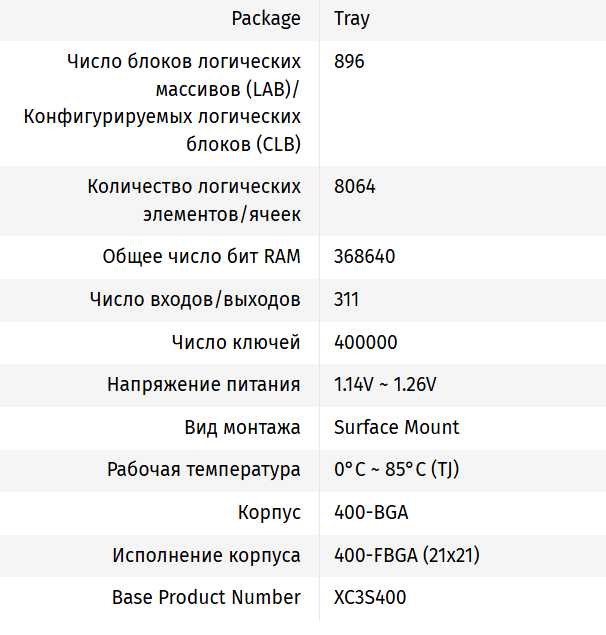This screenshot has height=635, width=606.
Task: Click the "Рабочая температура" label
Action: (x=204, y=470)
